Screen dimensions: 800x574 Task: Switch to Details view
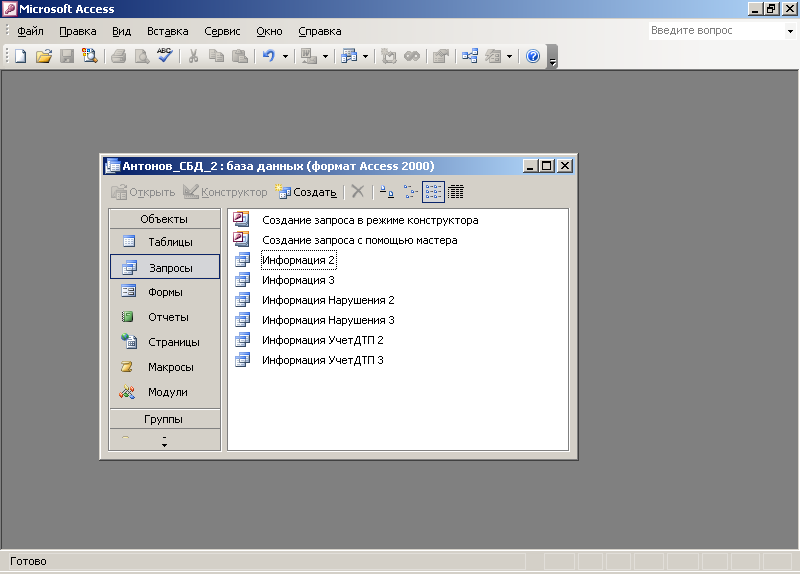click(x=456, y=192)
